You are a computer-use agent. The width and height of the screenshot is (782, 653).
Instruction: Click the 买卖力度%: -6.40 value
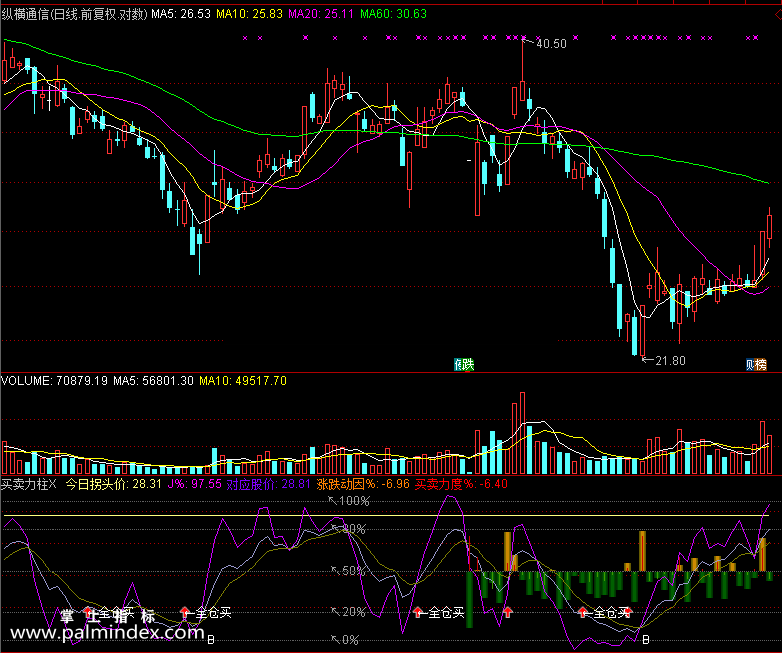461,484
